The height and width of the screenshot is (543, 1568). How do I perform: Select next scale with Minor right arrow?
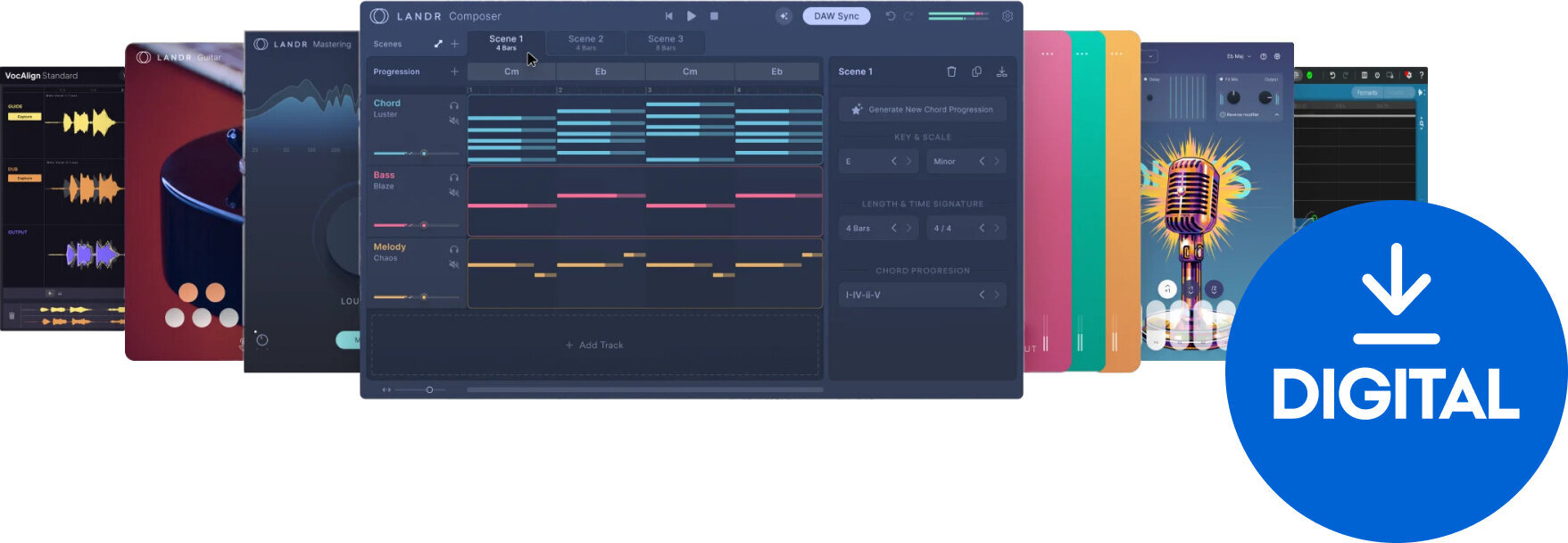997,161
